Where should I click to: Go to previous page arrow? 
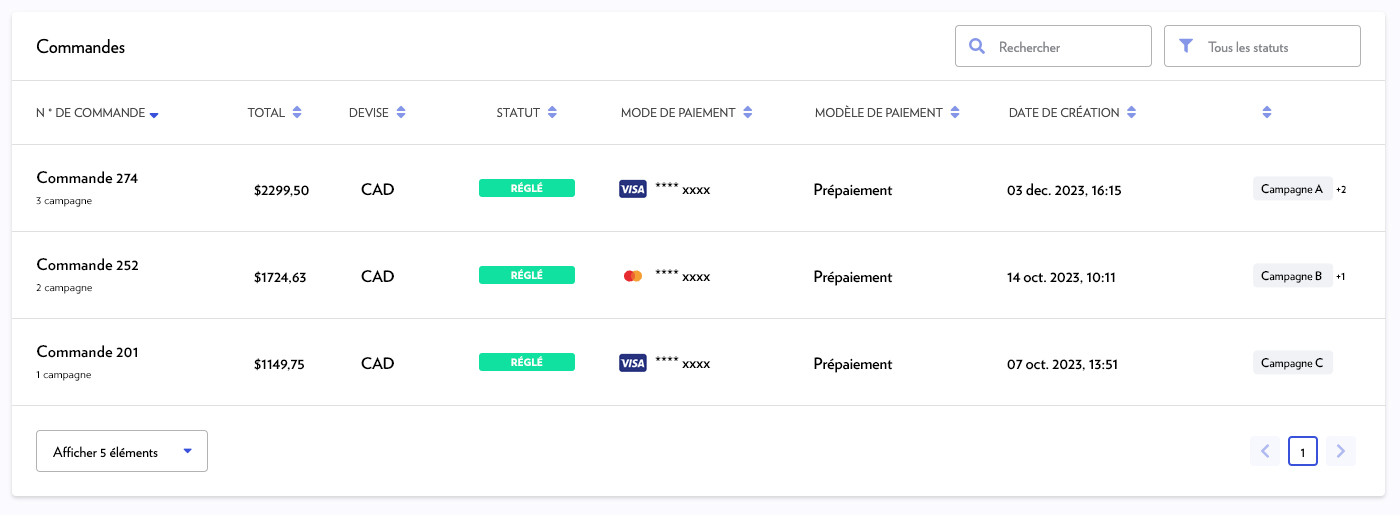(1265, 452)
